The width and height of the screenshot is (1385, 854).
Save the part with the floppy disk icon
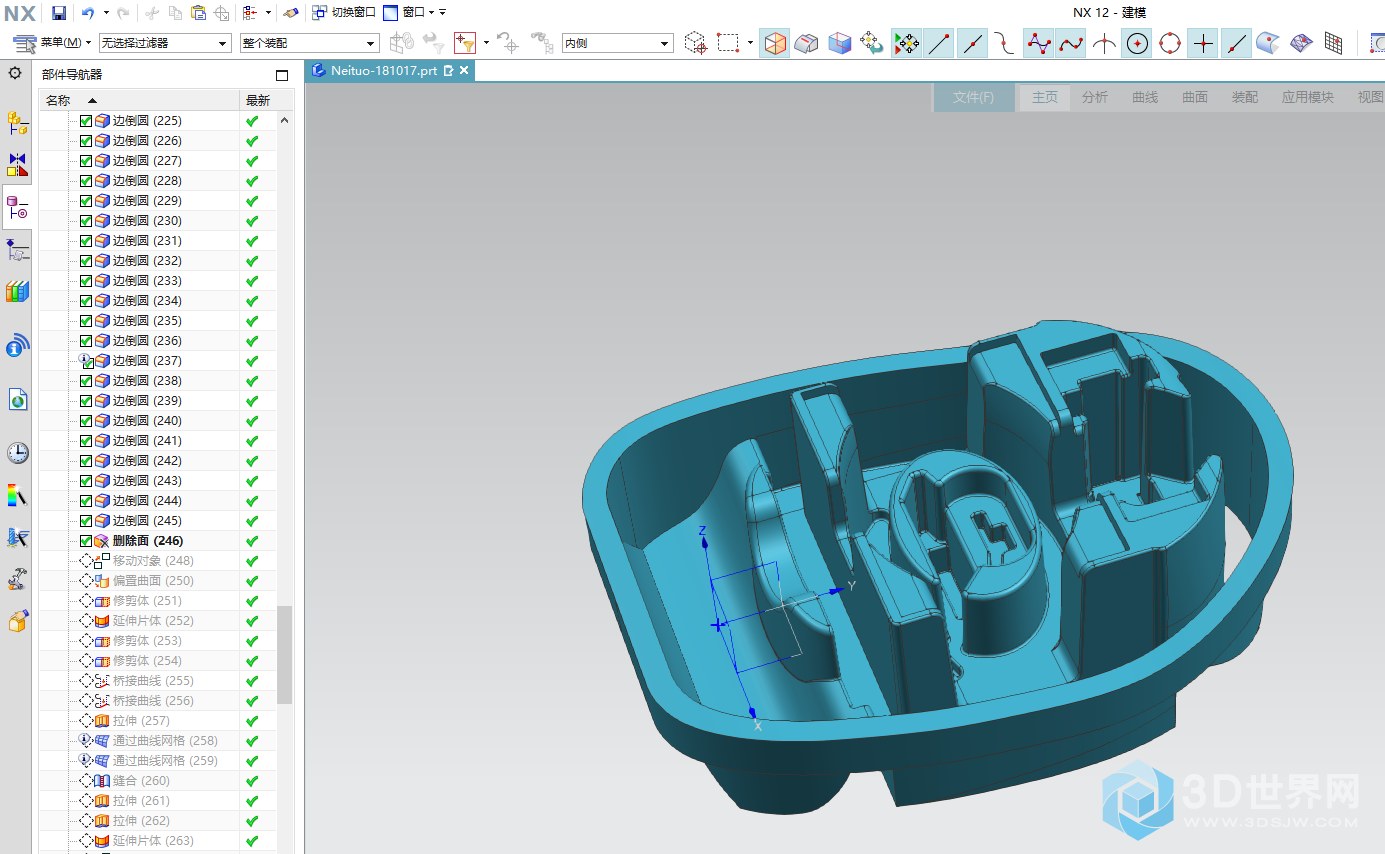click(59, 13)
